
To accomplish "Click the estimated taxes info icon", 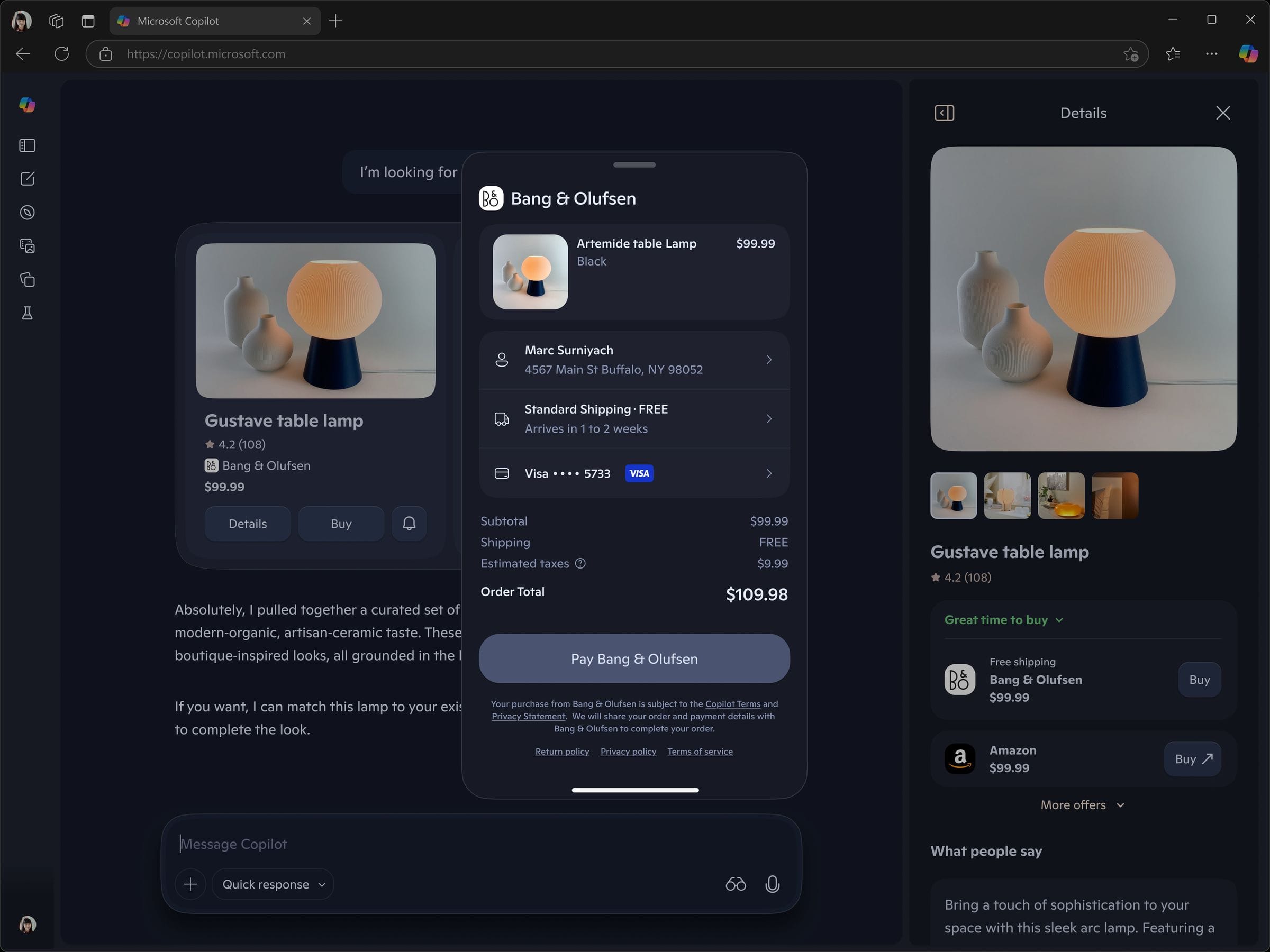I will [x=580, y=563].
